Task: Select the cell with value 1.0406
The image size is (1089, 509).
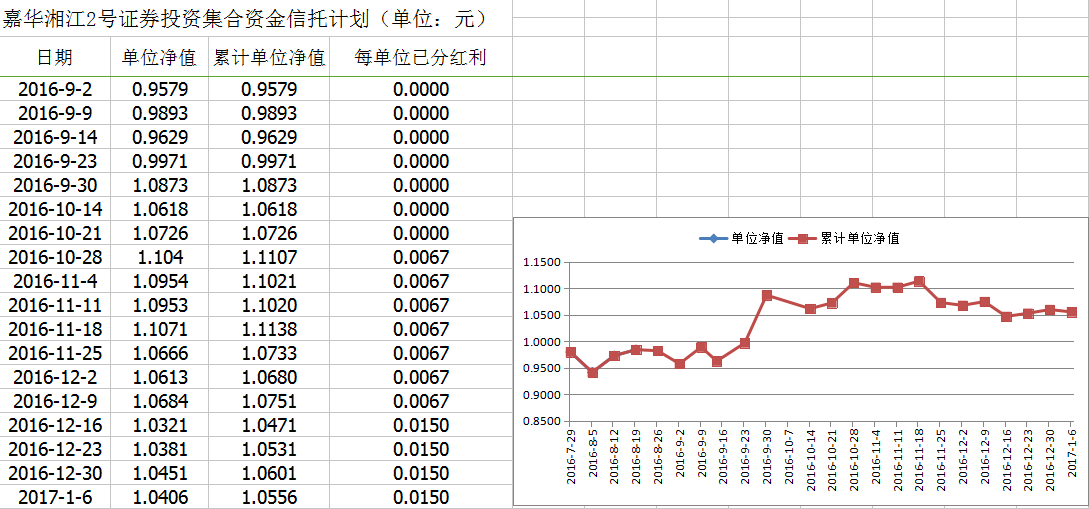Action: point(159,497)
